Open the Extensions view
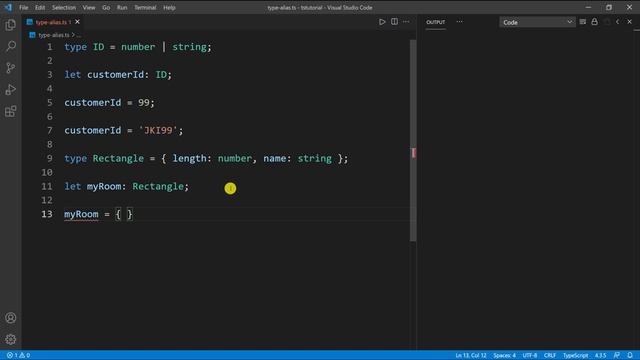The width and height of the screenshot is (640, 360). tap(11, 111)
